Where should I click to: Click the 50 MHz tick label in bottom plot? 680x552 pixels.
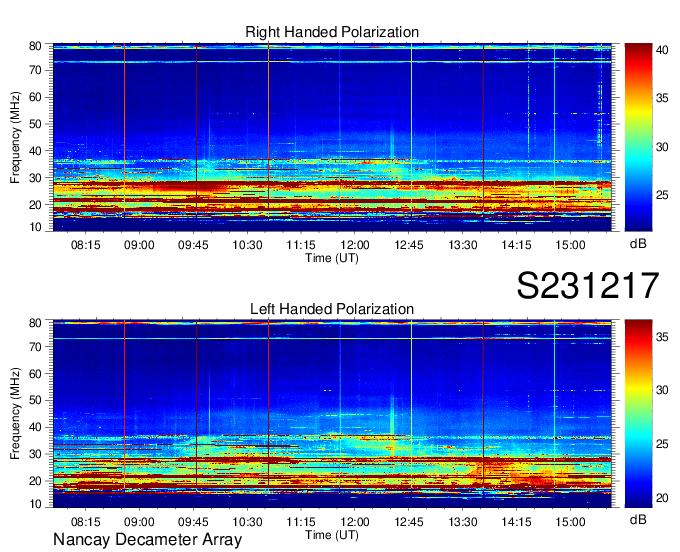tap(35, 400)
